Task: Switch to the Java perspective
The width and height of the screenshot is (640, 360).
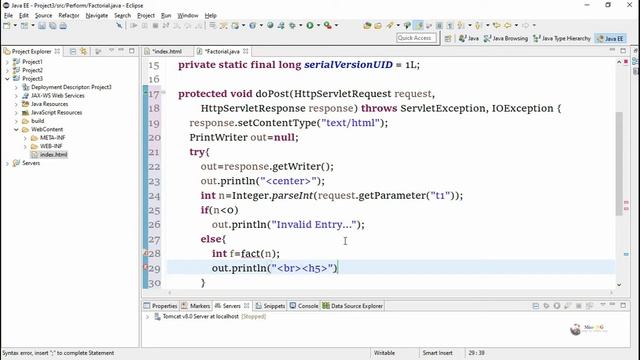Action: 469,38
